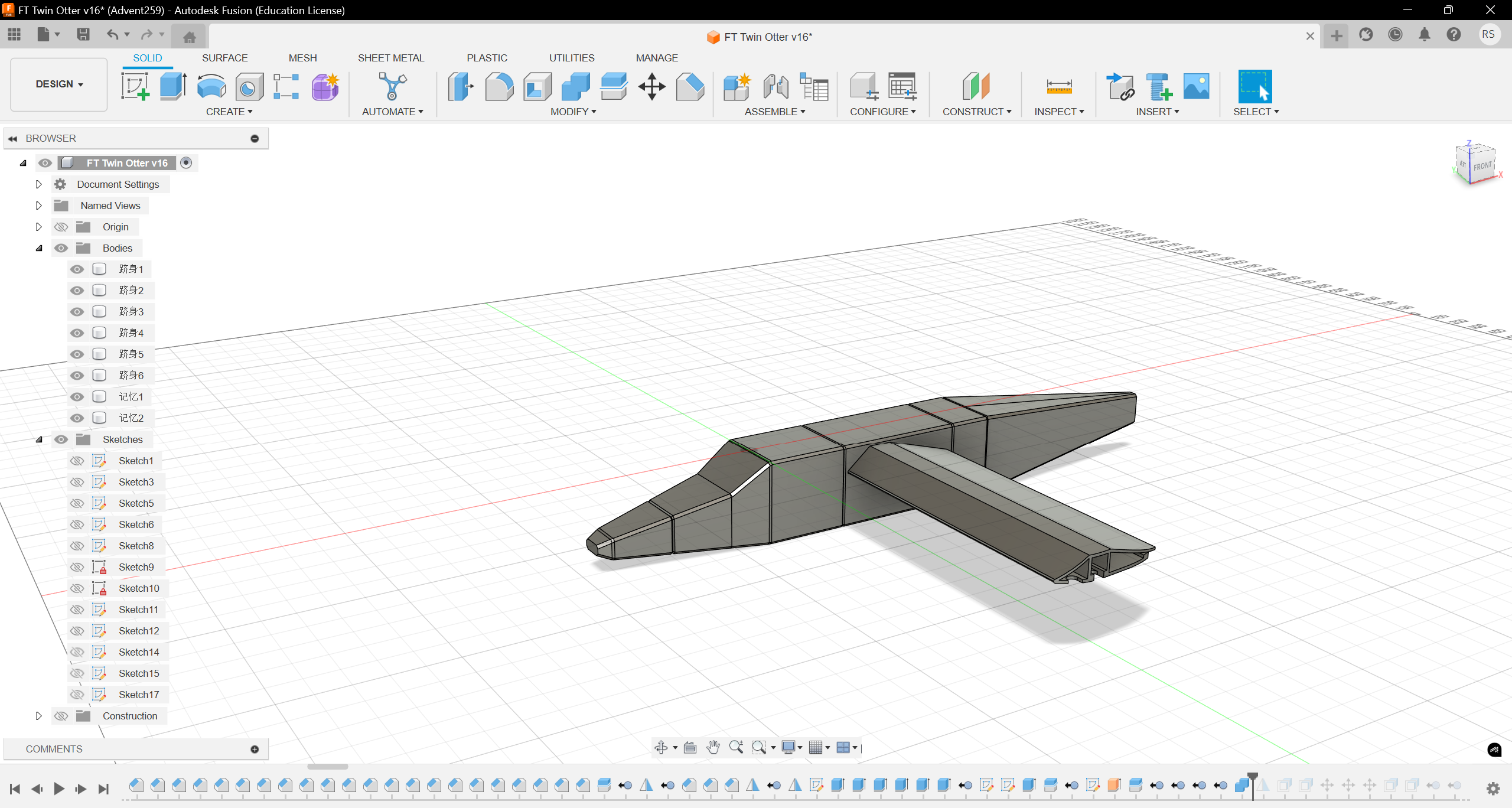Select the Extrude tool

tap(173, 87)
